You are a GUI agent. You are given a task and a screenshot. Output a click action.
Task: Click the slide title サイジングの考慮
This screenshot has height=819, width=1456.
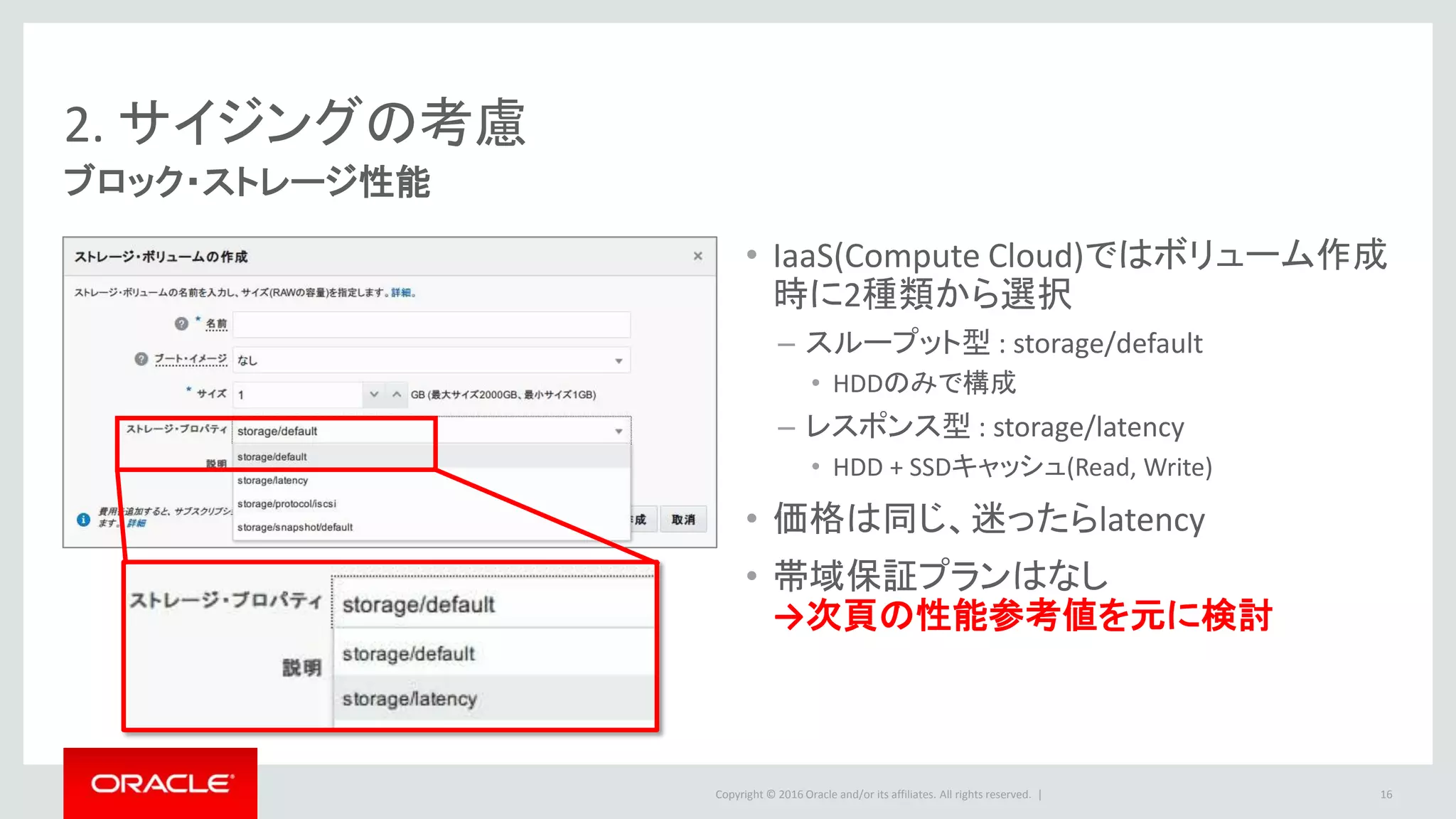(295, 122)
